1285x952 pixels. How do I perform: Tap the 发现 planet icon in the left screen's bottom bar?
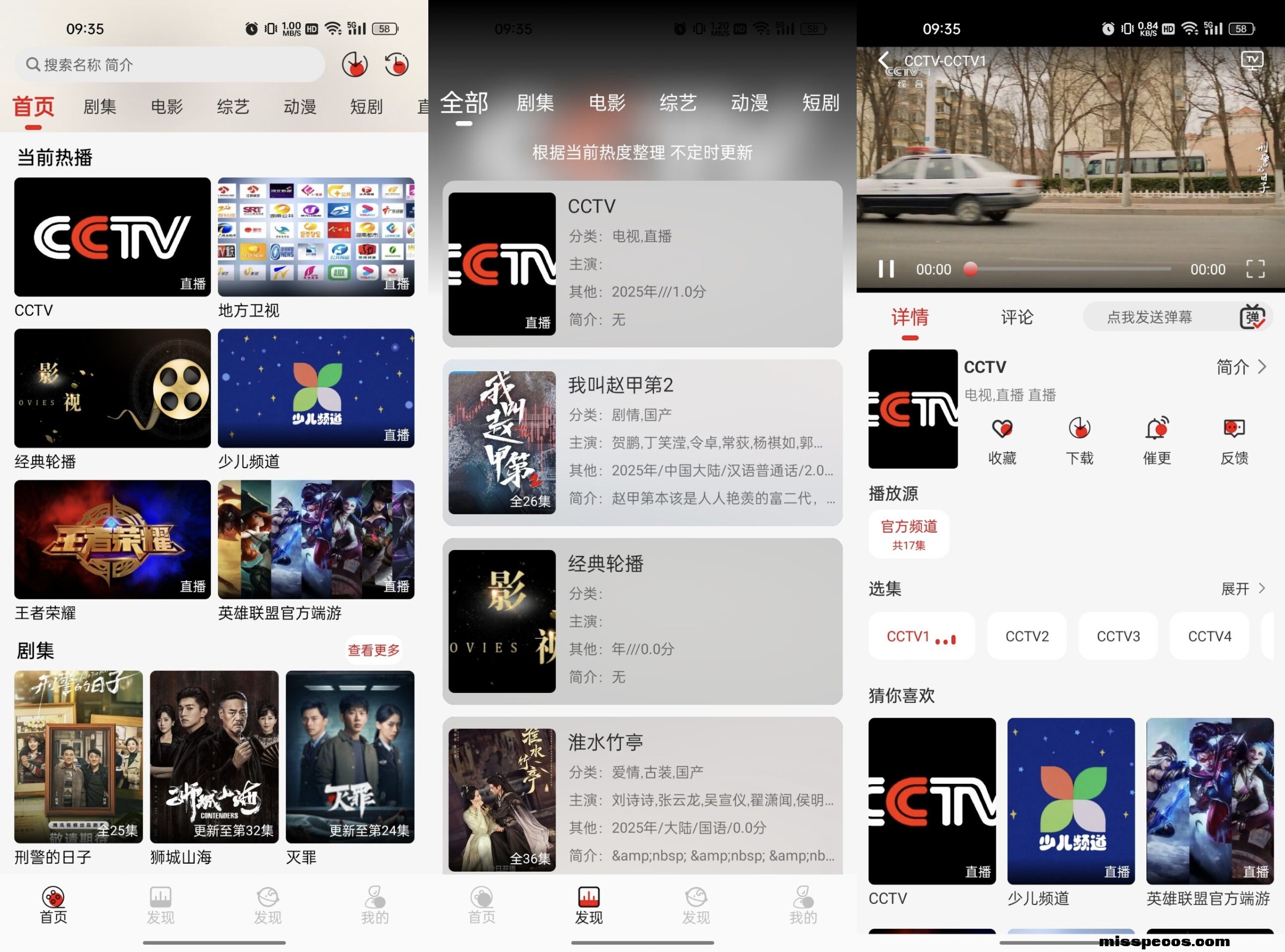[x=268, y=896]
